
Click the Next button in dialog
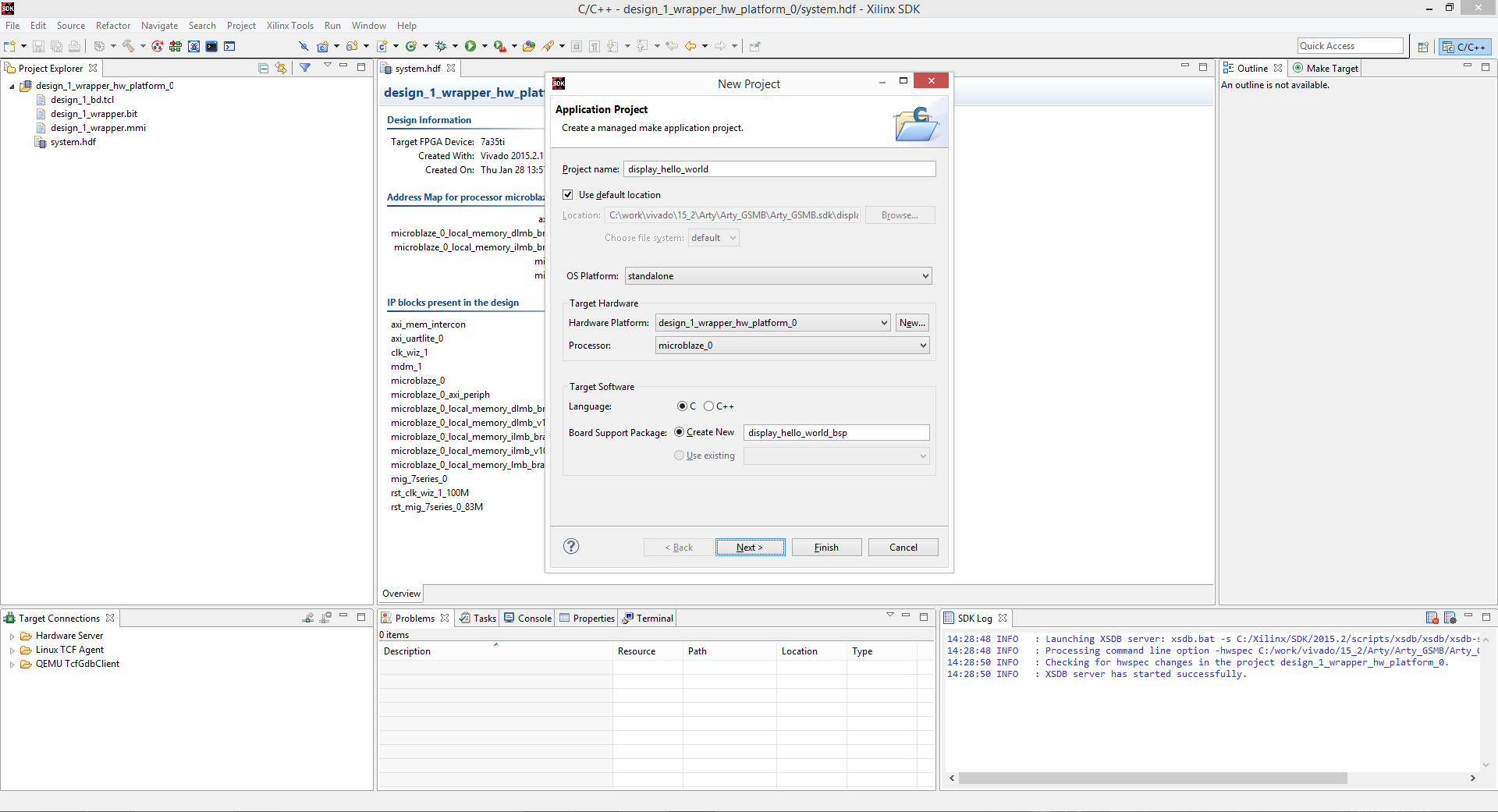coord(749,548)
